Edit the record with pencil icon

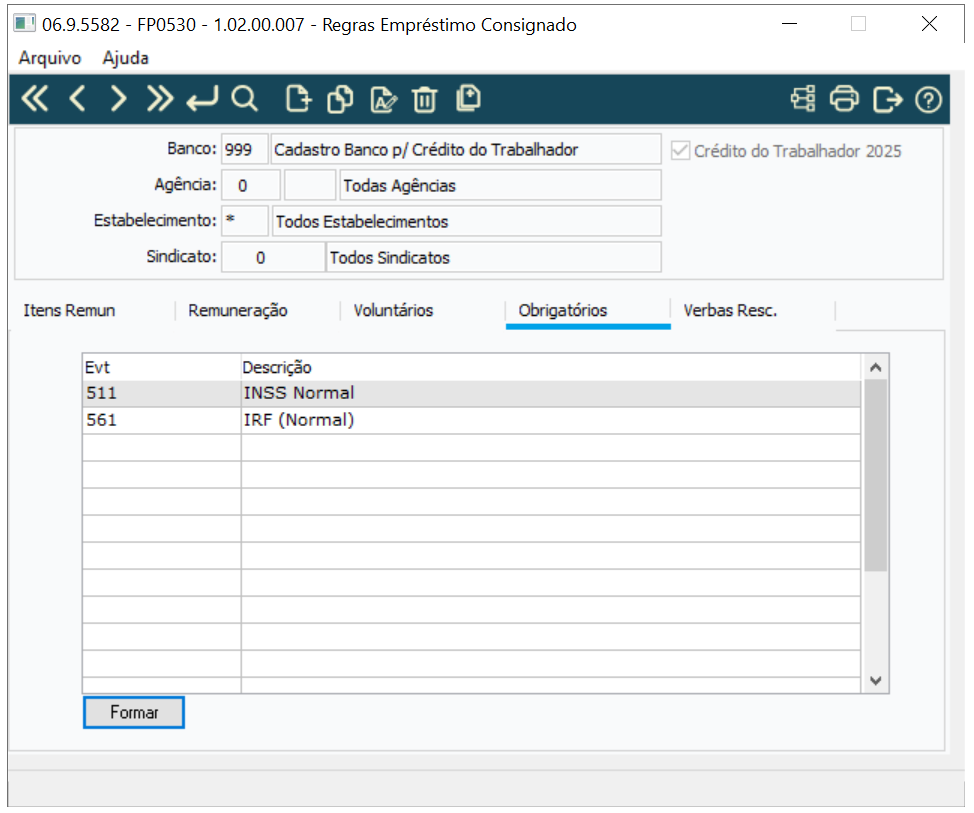[x=383, y=99]
